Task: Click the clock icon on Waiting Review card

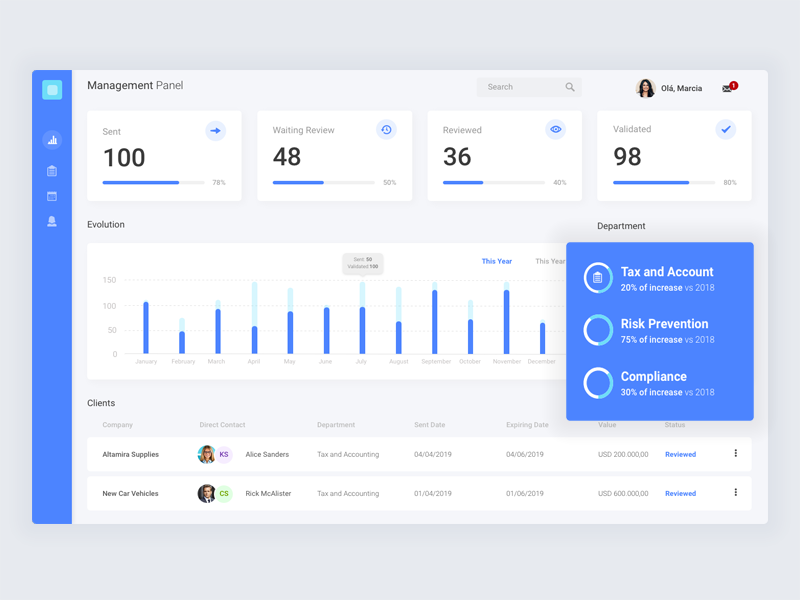Action: click(x=386, y=129)
